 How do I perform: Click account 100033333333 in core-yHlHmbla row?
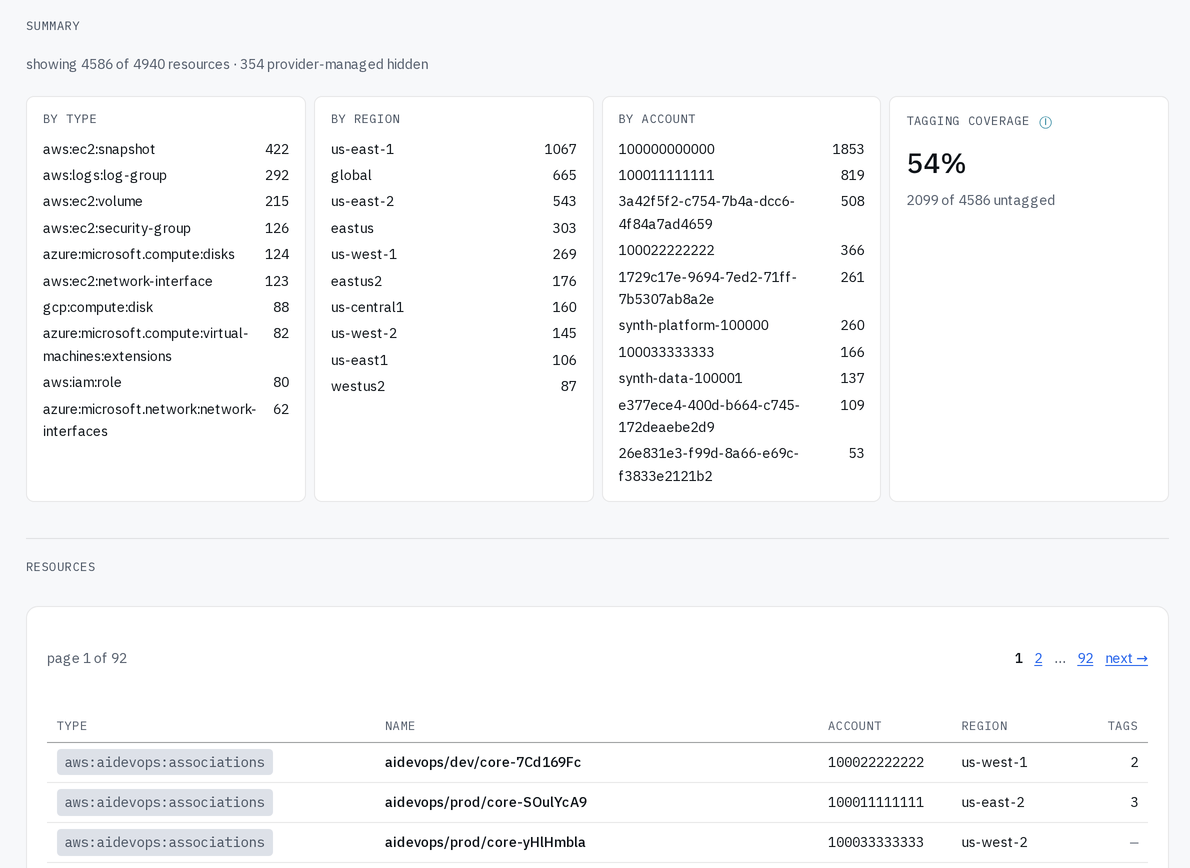click(876, 843)
